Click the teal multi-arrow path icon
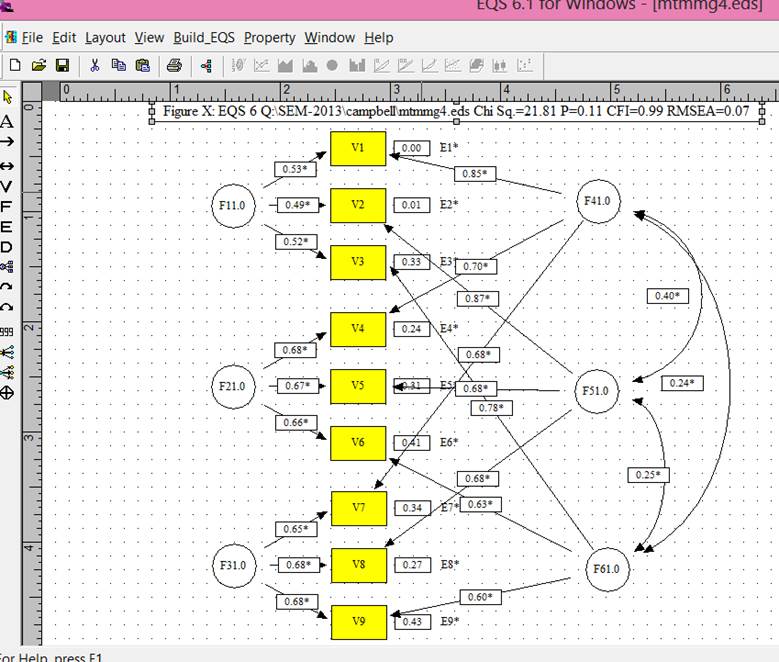This screenshot has width=779, height=662. point(7,372)
